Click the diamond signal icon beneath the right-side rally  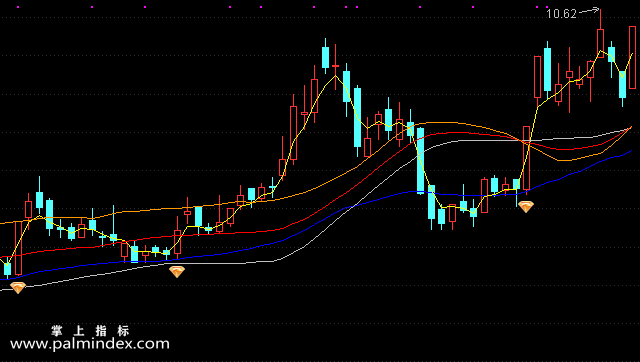526,207
